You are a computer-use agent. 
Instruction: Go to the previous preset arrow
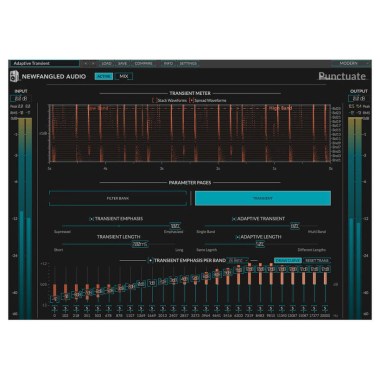[x=86, y=63]
